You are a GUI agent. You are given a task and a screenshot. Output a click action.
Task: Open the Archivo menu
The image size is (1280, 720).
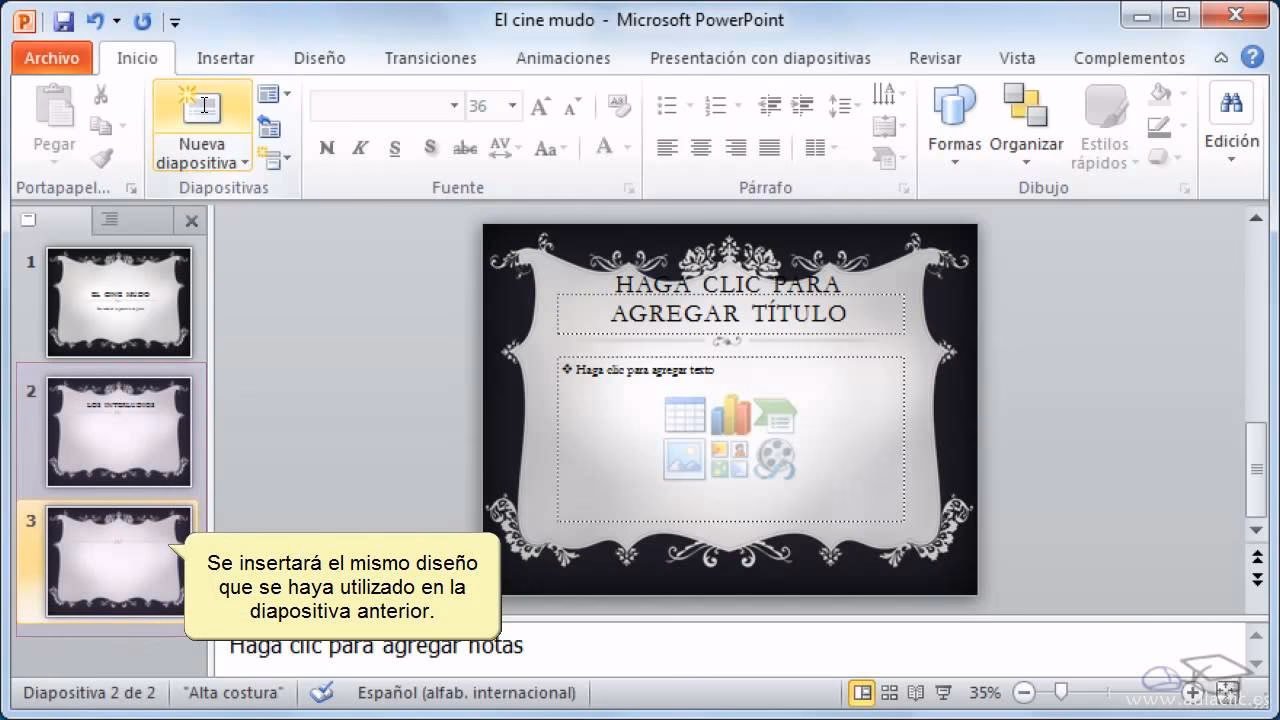51,58
